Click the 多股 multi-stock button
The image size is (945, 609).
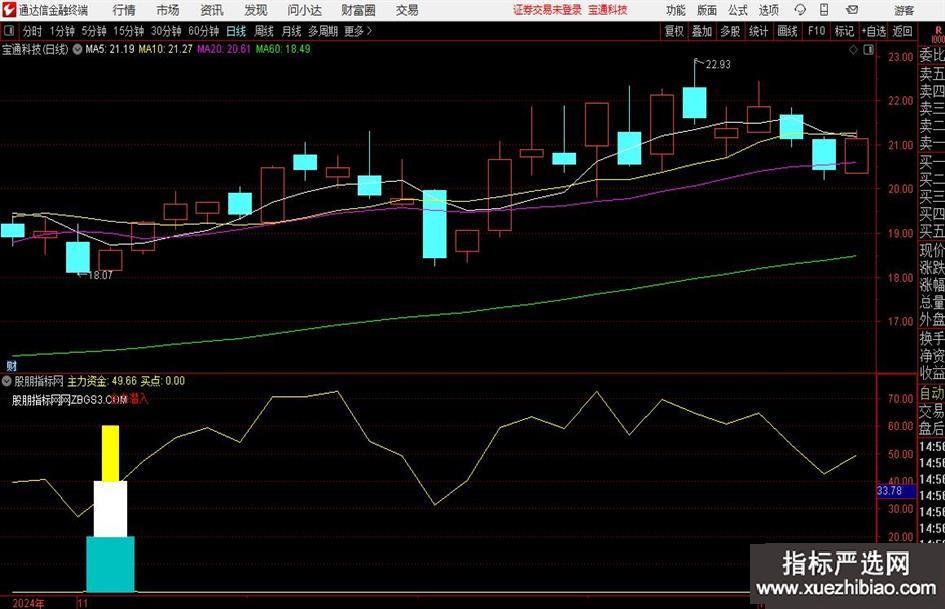pyautogui.click(x=730, y=31)
